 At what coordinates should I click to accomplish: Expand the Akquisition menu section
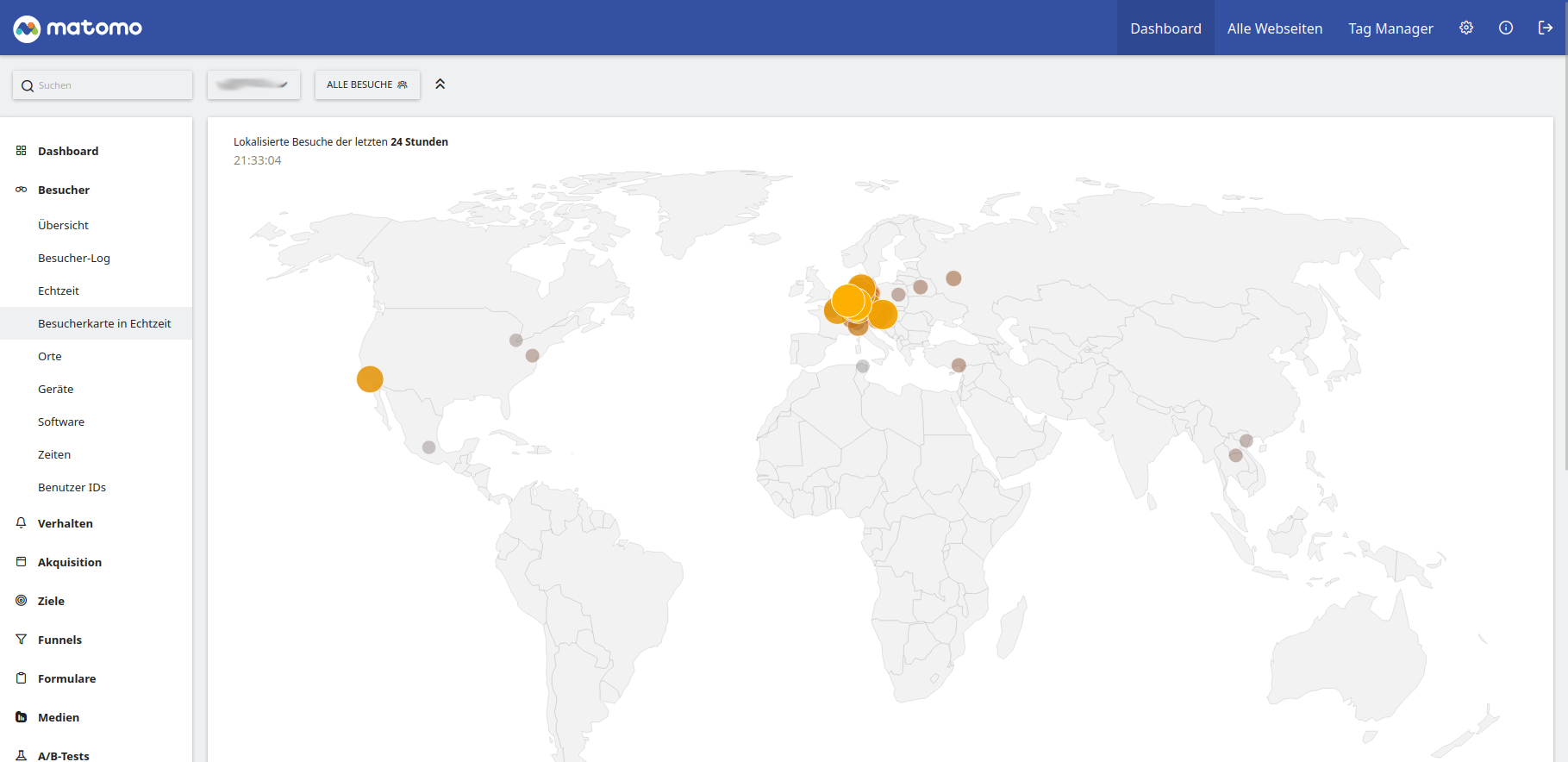pos(70,562)
